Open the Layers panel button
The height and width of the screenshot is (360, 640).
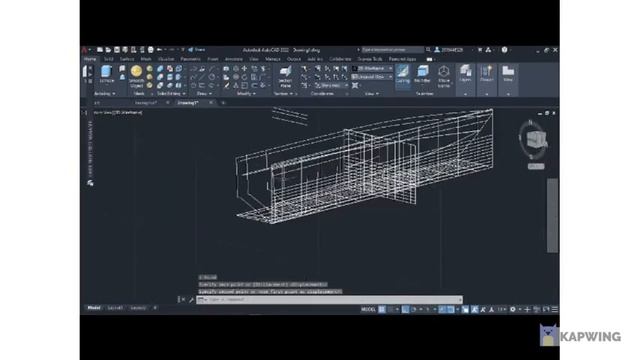point(465,80)
